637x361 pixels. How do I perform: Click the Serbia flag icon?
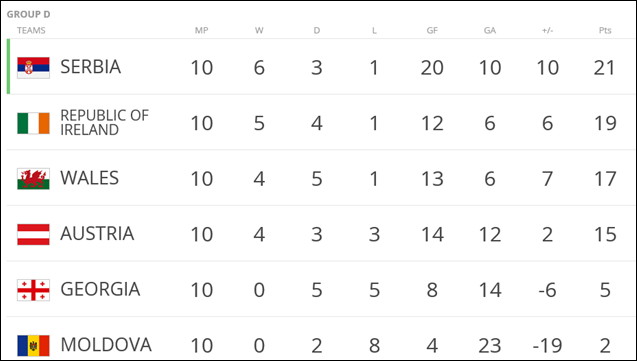[x=33, y=67]
